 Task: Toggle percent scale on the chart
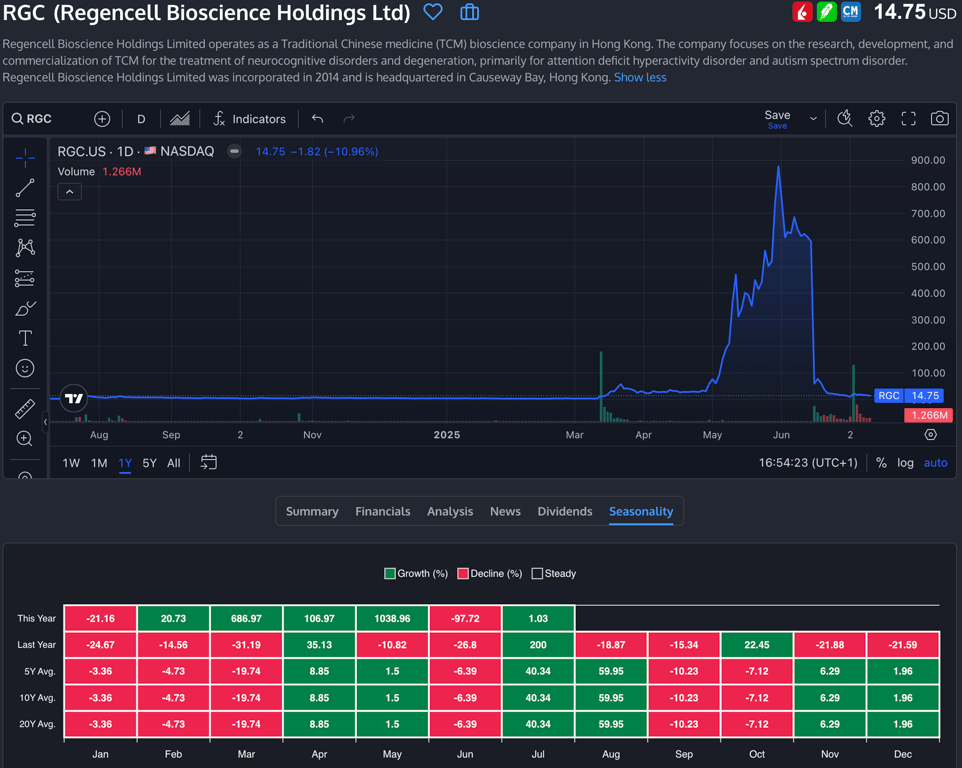(881, 463)
